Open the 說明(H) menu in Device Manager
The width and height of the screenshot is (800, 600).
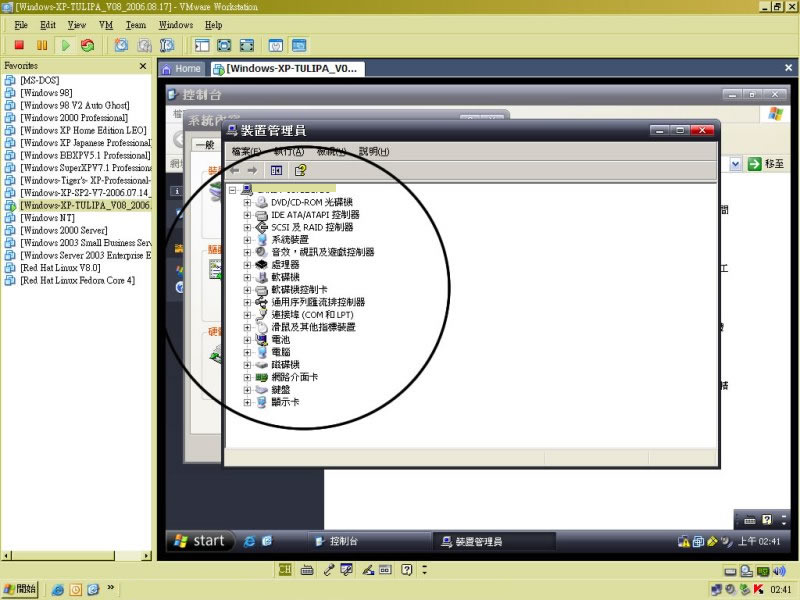pyautogui.click(x=374, y=152)
